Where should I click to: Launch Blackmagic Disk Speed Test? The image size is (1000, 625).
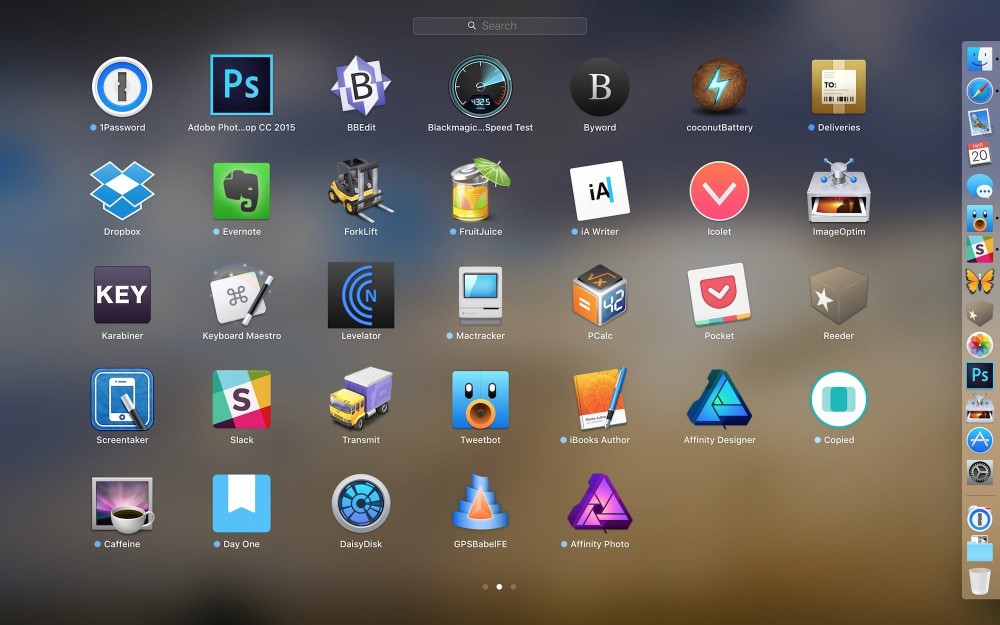(480, 87)
